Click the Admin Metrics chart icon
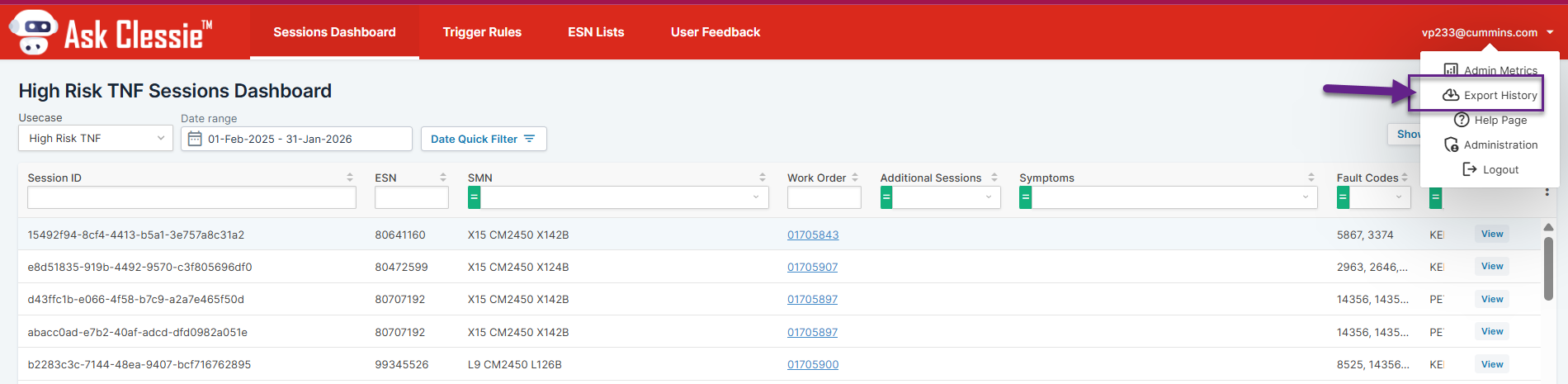 click(x=1450, y=70)
